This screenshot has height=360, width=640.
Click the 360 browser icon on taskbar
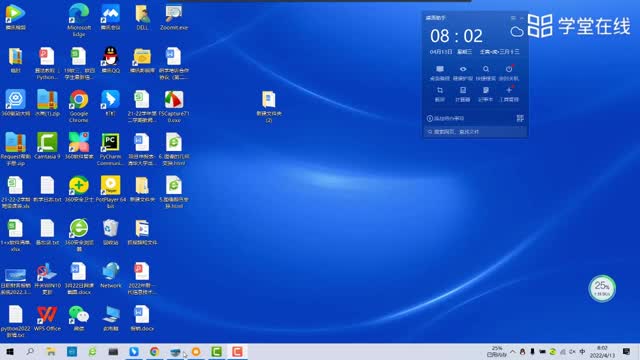tap(92, 352)
